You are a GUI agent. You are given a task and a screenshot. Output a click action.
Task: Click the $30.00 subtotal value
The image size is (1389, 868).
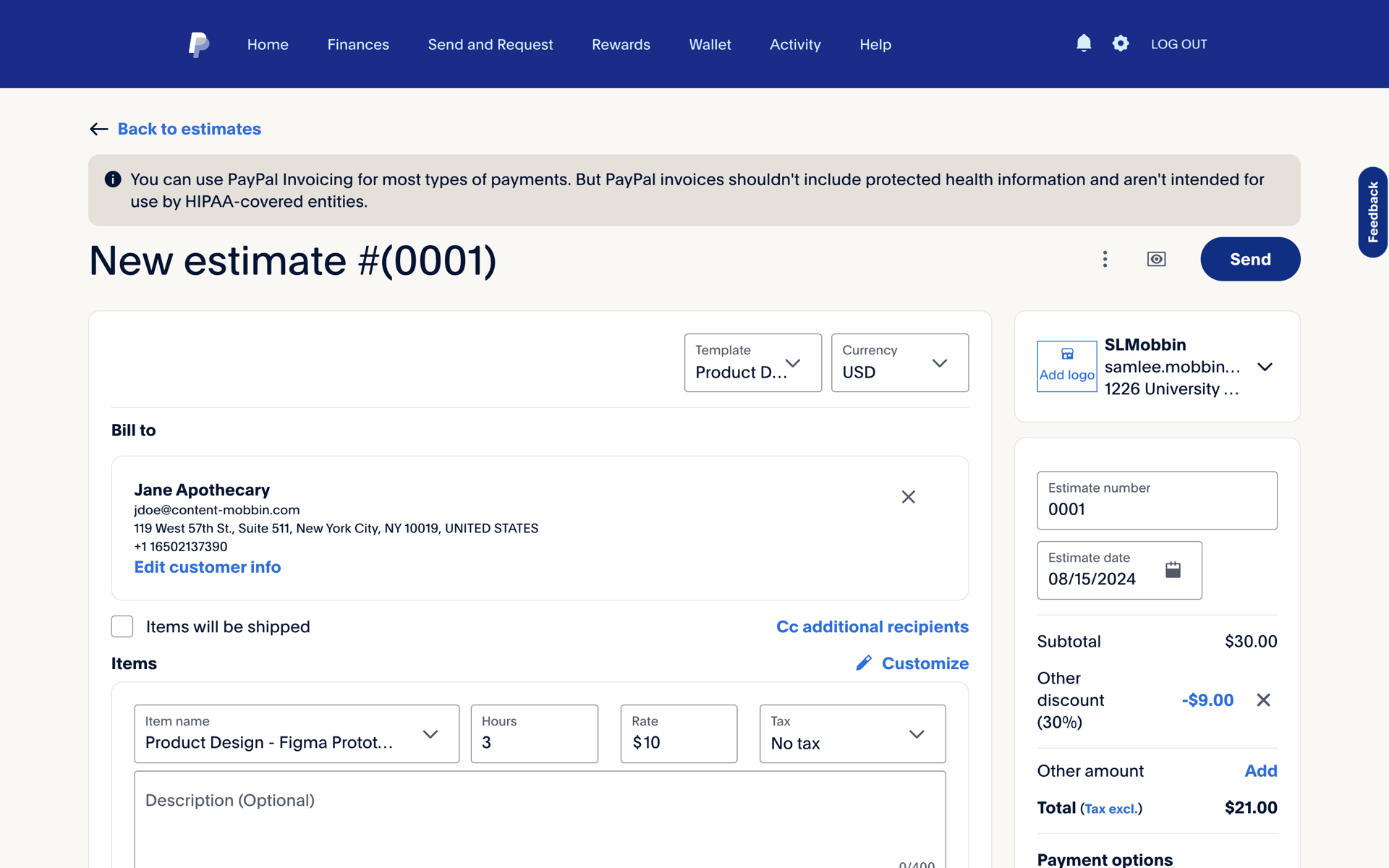[1251, 642]
